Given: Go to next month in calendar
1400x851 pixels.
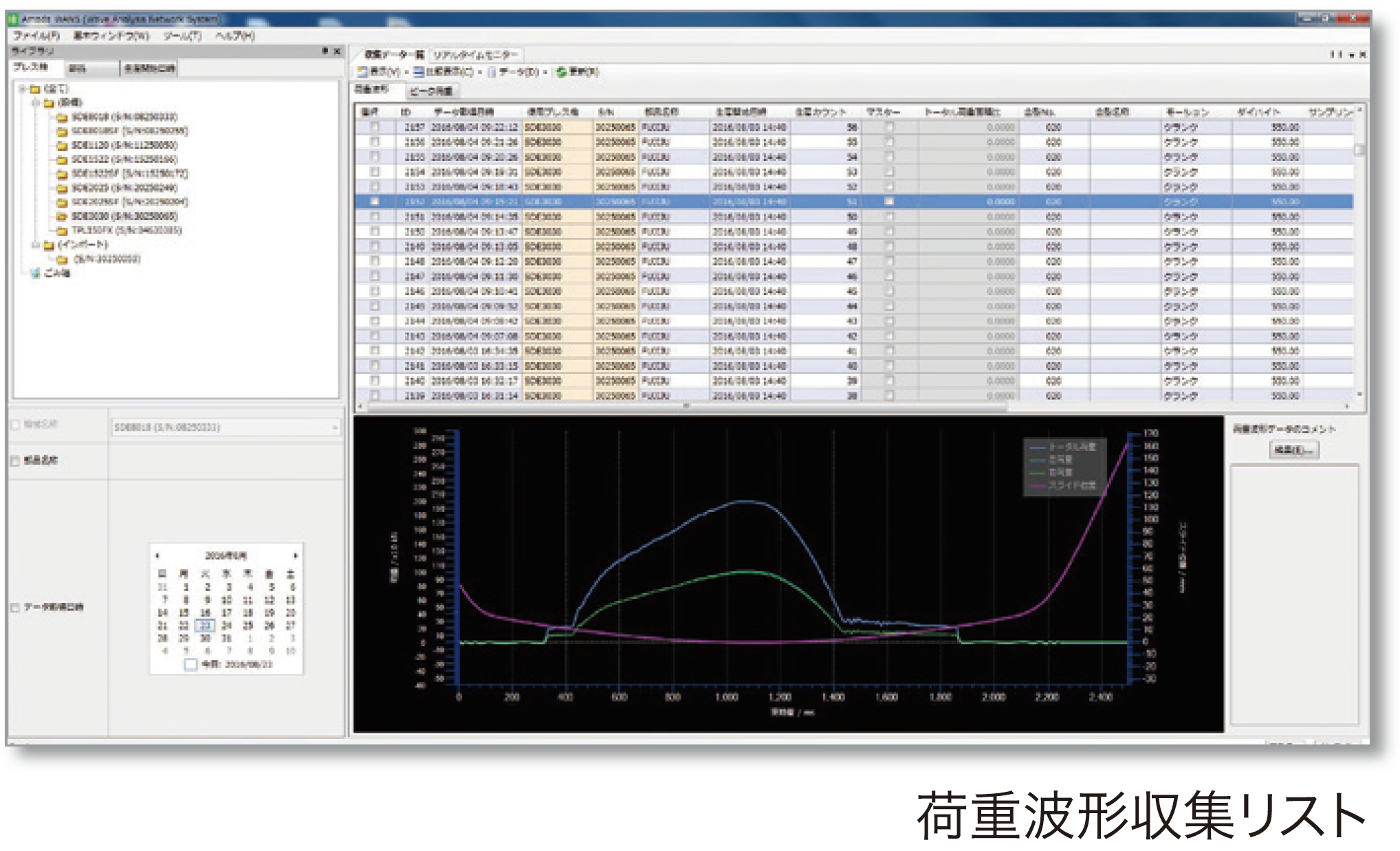Looking at the screenshot, I should [296, 555].
